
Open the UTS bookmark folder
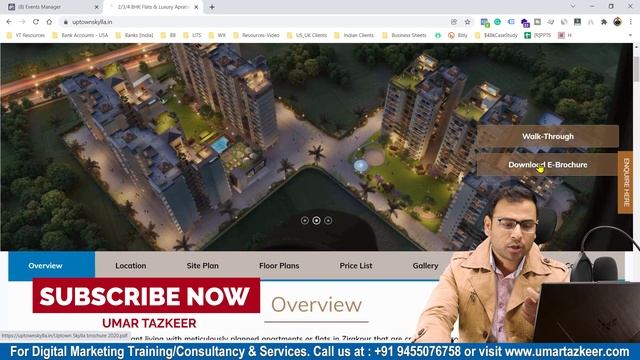(x=192, y=36)
